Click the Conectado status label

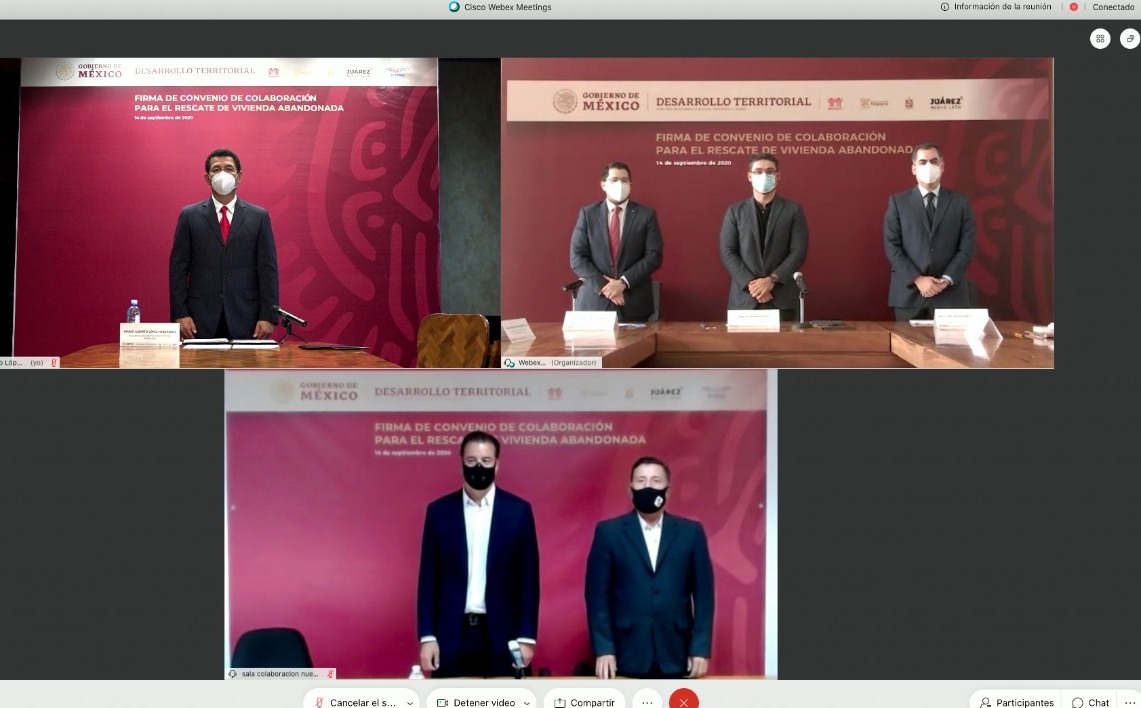(1113, 7)
